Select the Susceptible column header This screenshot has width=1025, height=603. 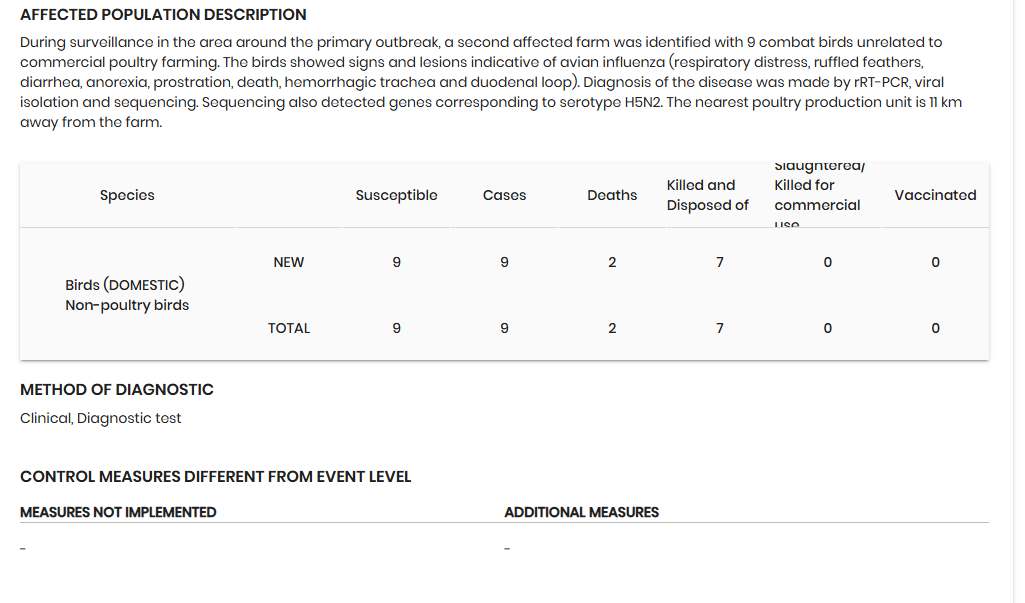396,195
